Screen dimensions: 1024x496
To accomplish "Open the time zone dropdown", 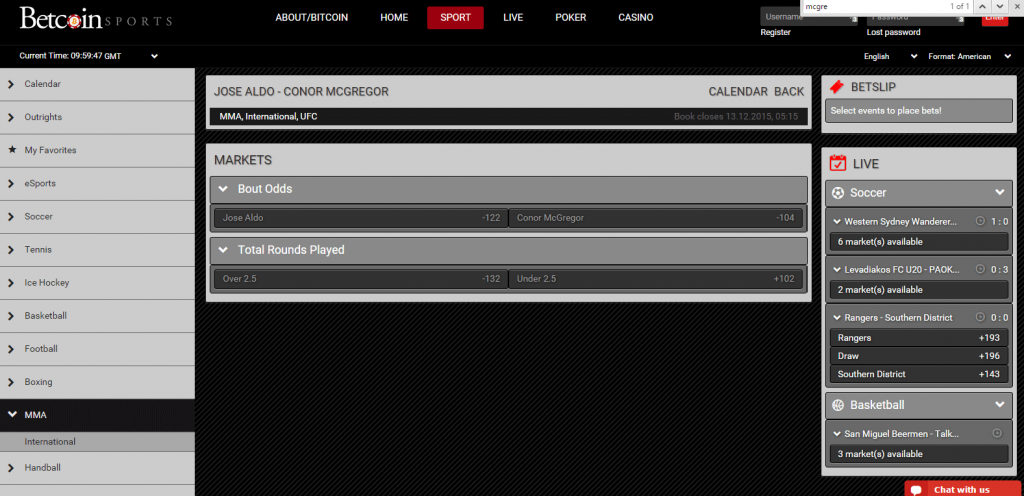I will click(155, 56).
